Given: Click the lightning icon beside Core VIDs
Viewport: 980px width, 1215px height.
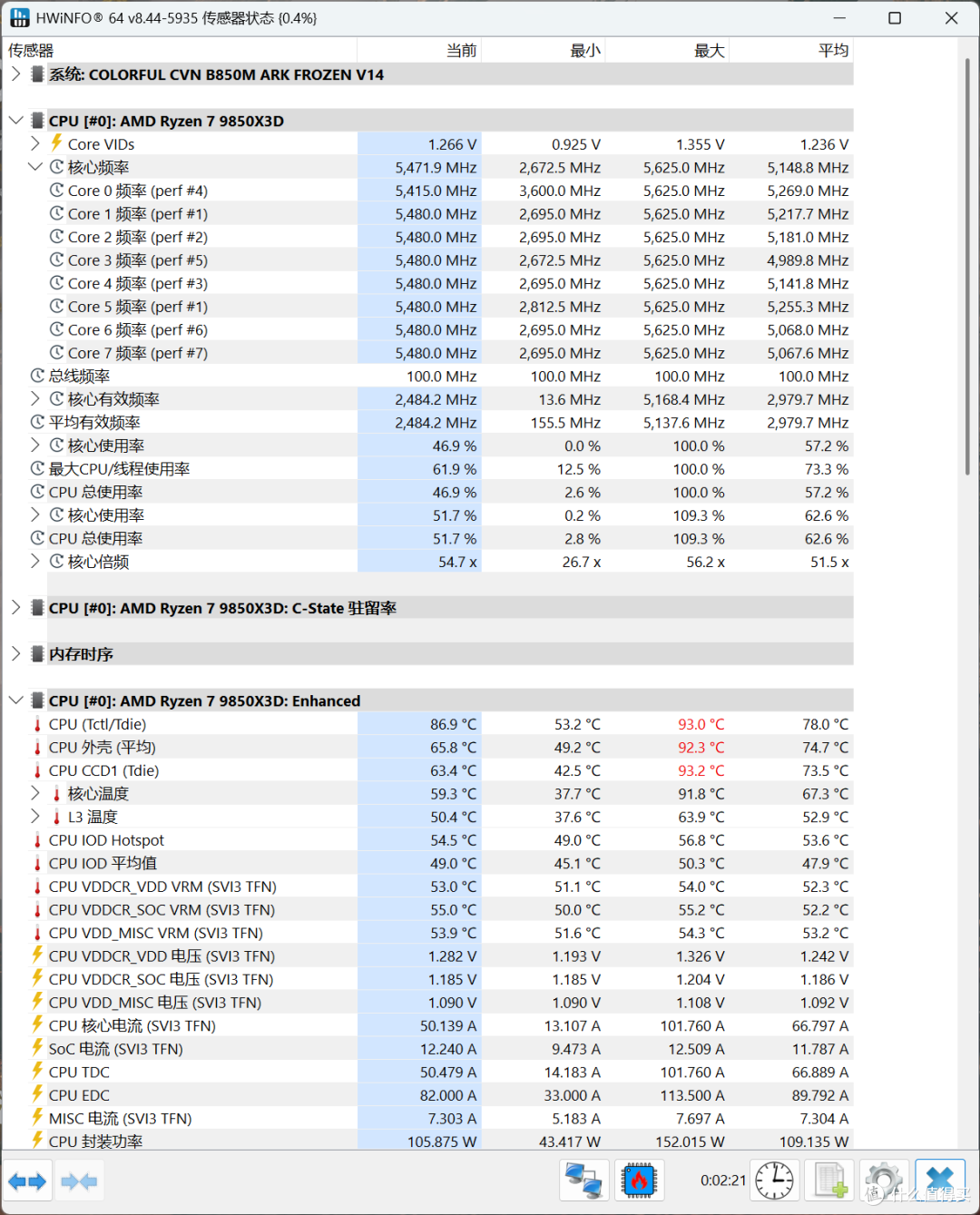Looking at the screenshot, I should pos(56,143).
